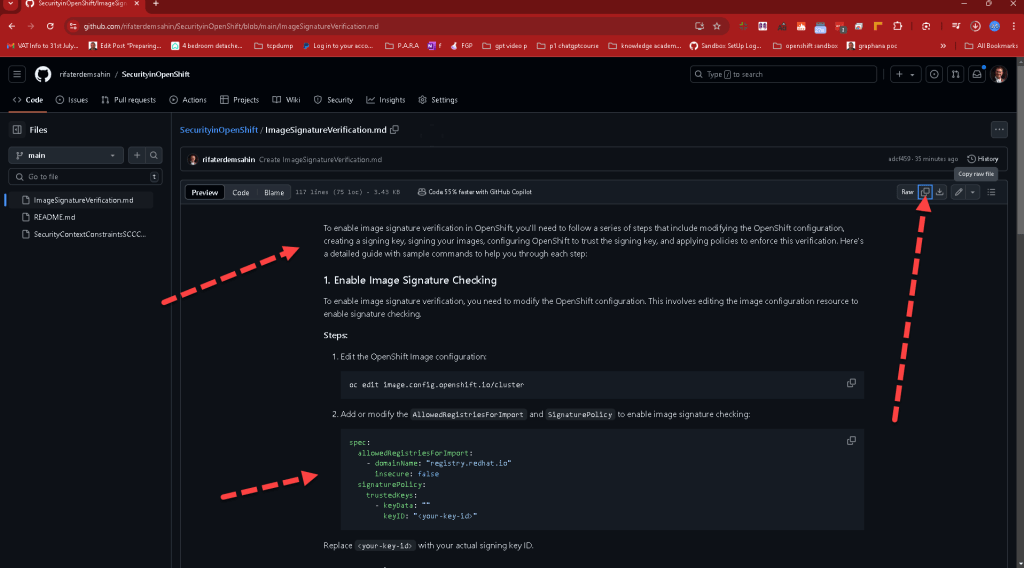This screenshot has width=1024, height=568.
Task: Open the Chrome profile avatar
Action: pyautogui.click(x=995, y=26)
